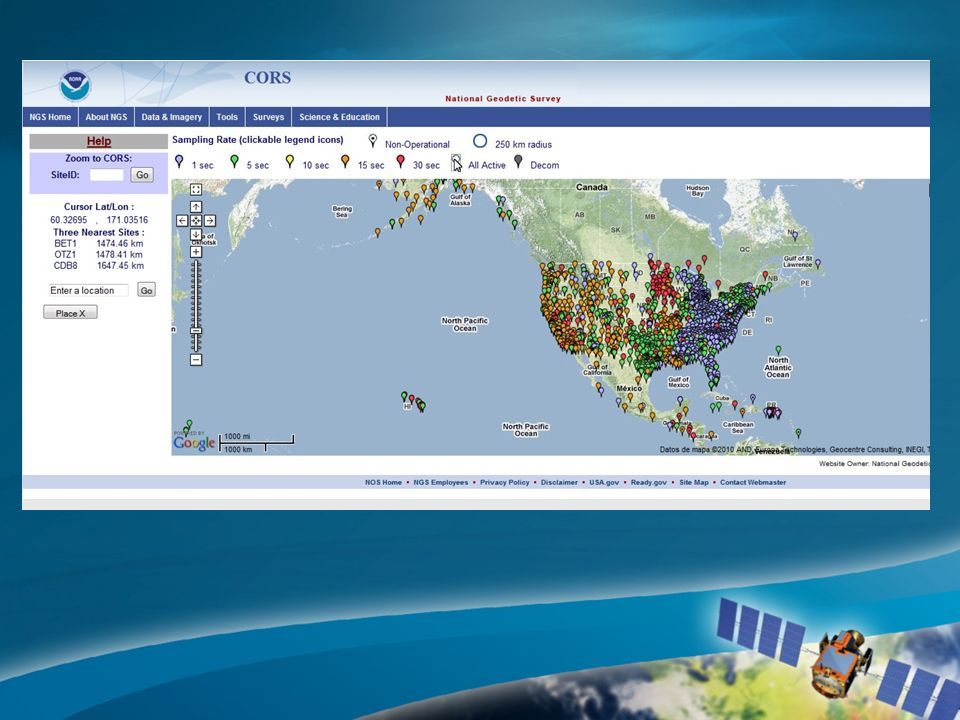Open the Privacy Policy footer link
The height and width of the screenshot is (720, 960).
(504, 482)
